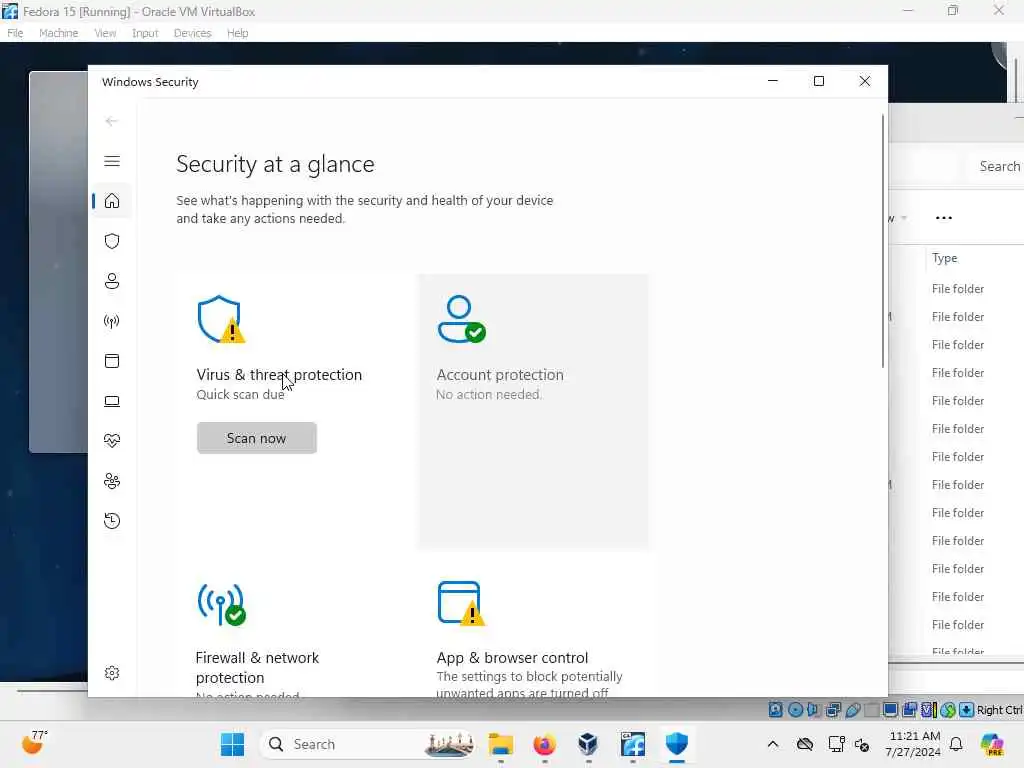Show hidden system tray icons chevron

(773, 744)
